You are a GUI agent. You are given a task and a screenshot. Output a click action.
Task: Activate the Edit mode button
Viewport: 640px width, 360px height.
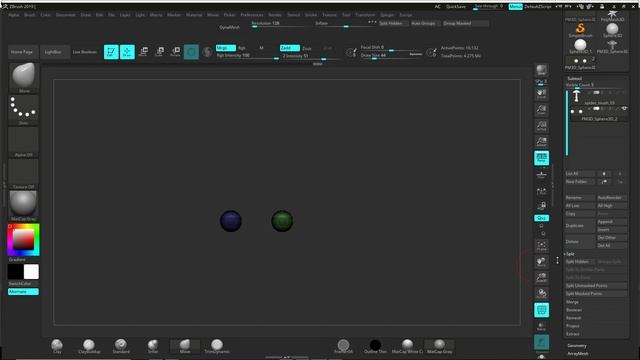(111, 52)
